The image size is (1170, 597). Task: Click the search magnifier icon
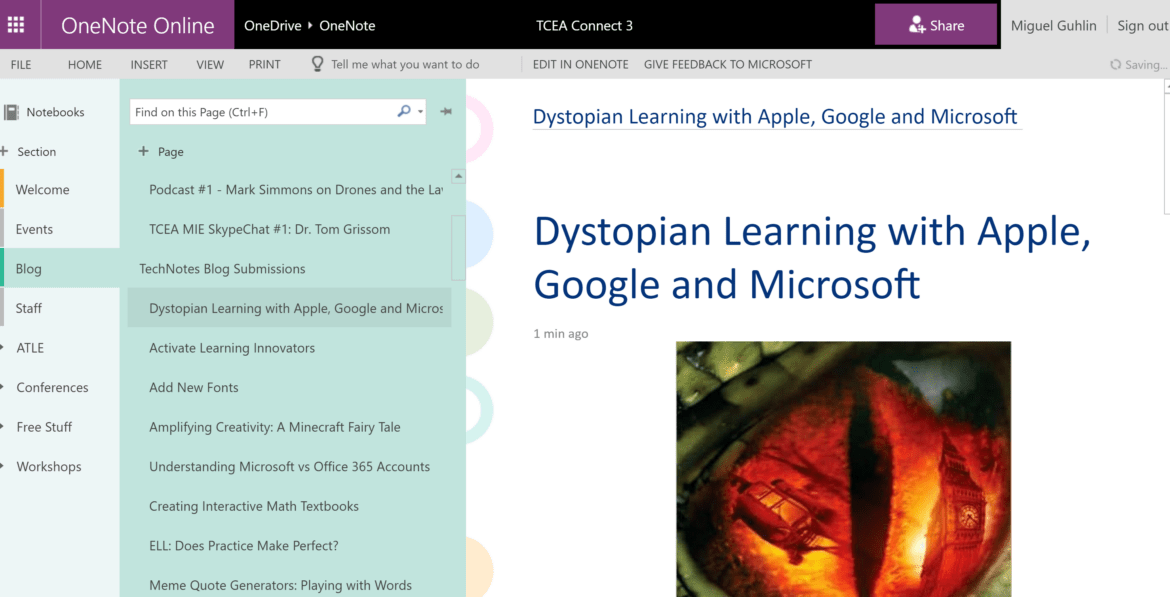pos(403,112)
